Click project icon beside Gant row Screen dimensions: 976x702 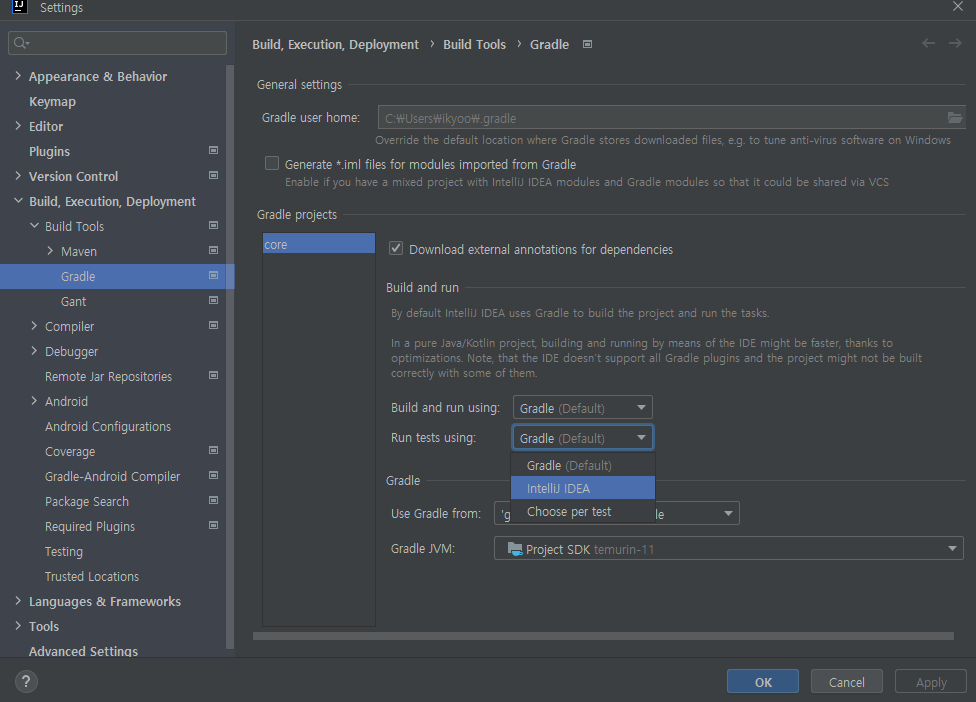coord(214,301)
